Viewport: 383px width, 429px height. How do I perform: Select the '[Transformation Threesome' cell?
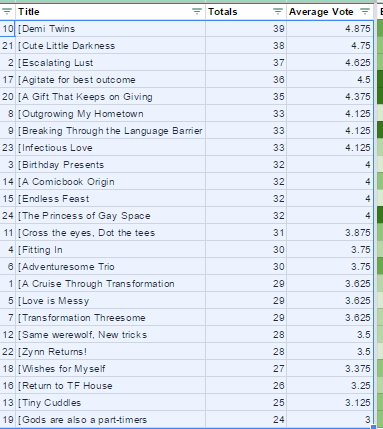tap(111, 318)
